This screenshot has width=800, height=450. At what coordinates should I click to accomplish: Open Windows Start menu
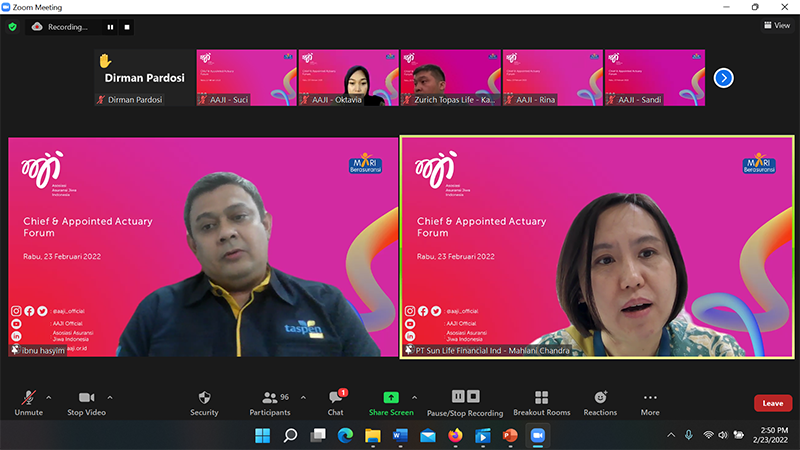(263, 436)
